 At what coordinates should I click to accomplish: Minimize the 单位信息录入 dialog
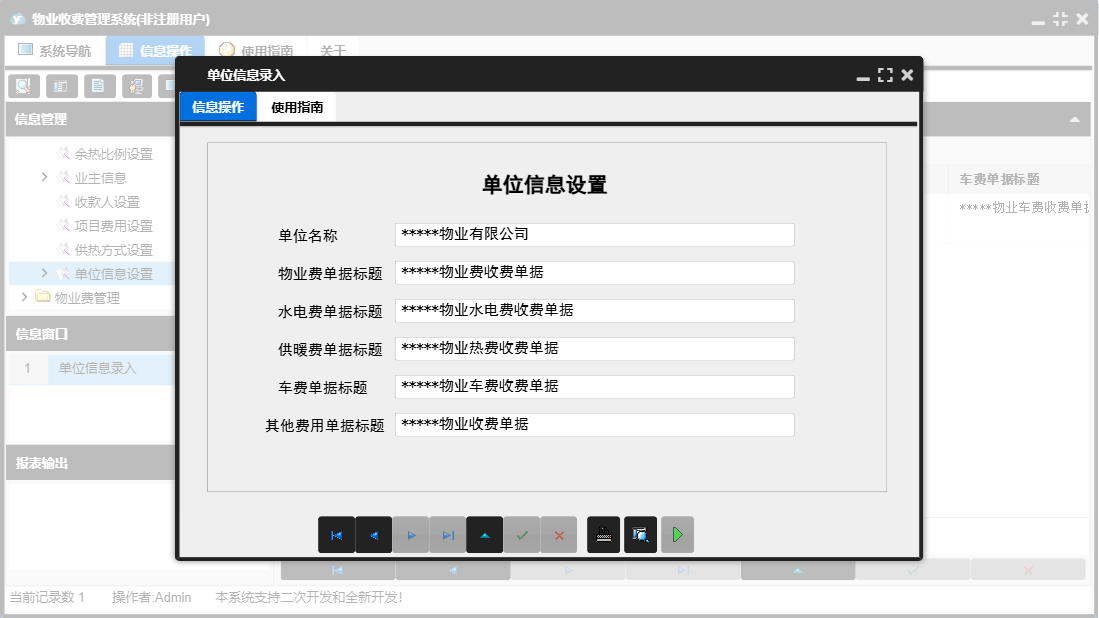tap(863, 76)
